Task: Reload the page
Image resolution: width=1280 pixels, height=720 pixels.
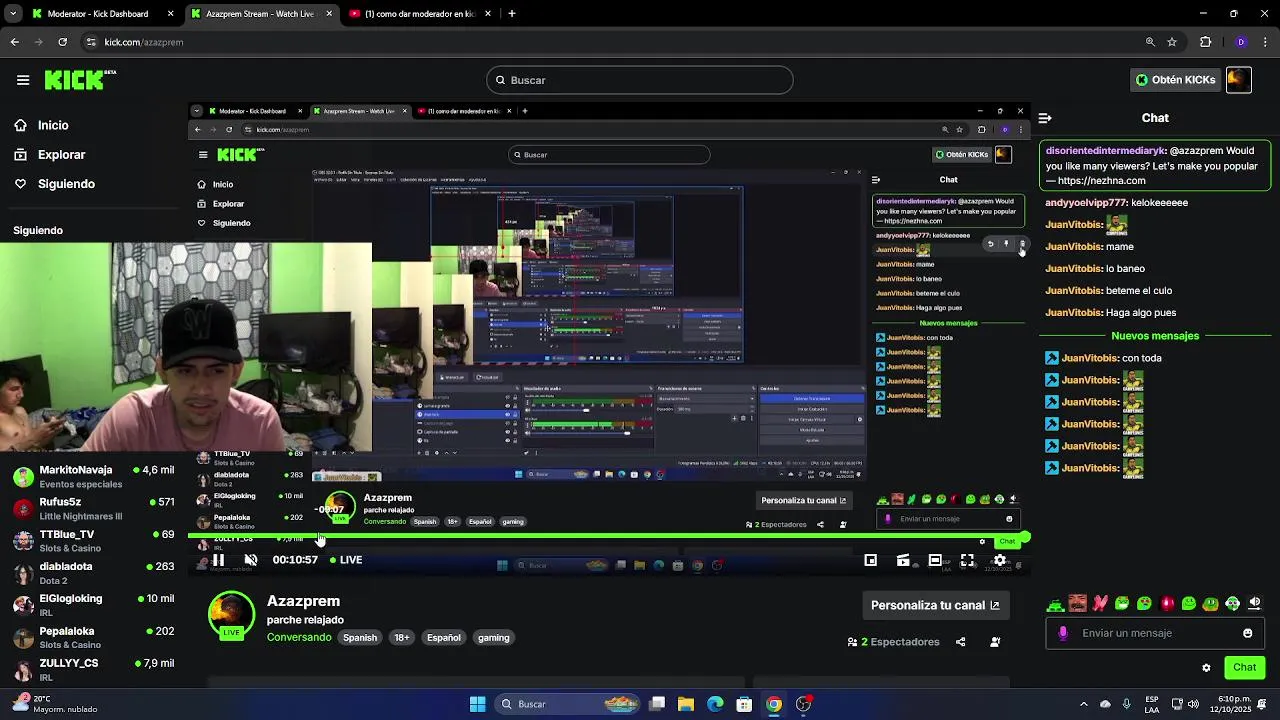Action: 62,42
